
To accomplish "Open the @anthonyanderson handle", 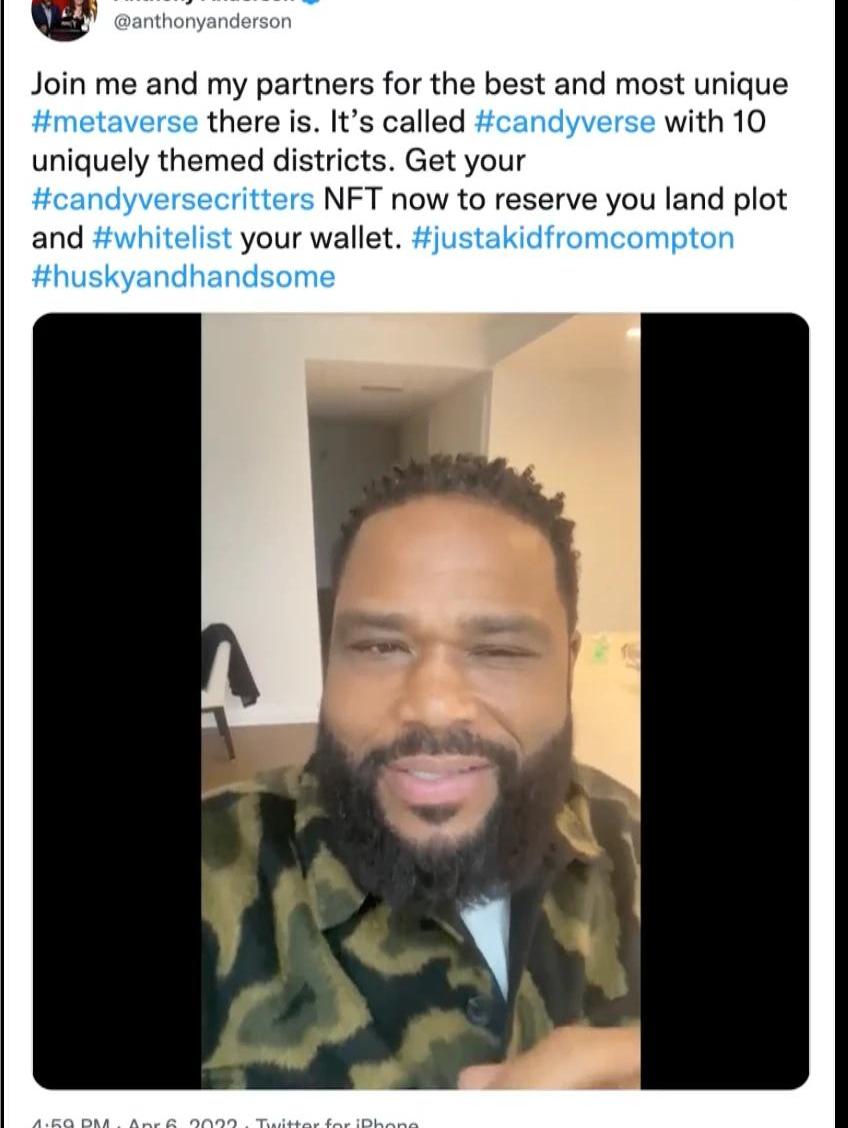I will tap(203, 22).
